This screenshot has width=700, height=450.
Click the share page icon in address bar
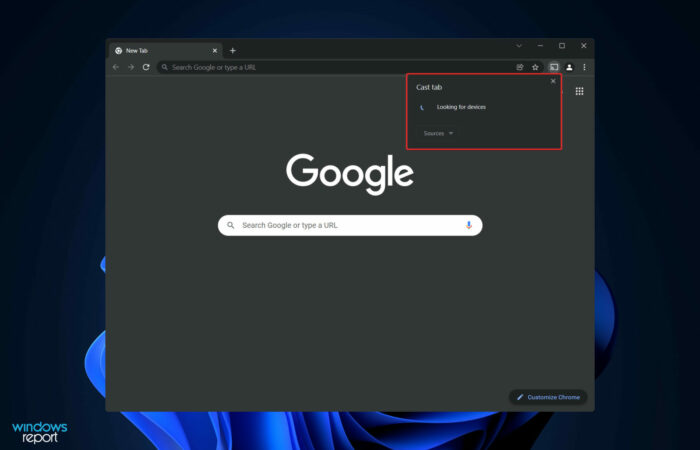pyautogui.click(x=520, y=67)
